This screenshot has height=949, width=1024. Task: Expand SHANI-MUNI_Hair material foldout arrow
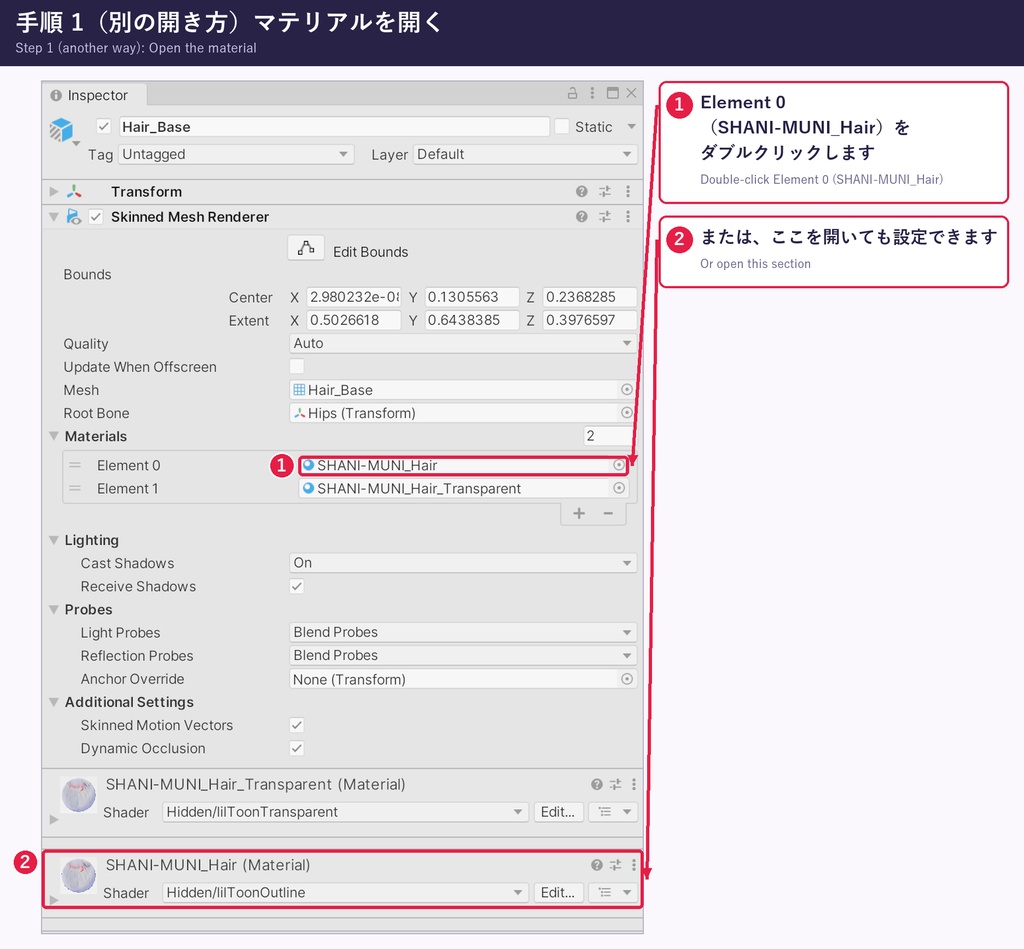coord(54,899)
